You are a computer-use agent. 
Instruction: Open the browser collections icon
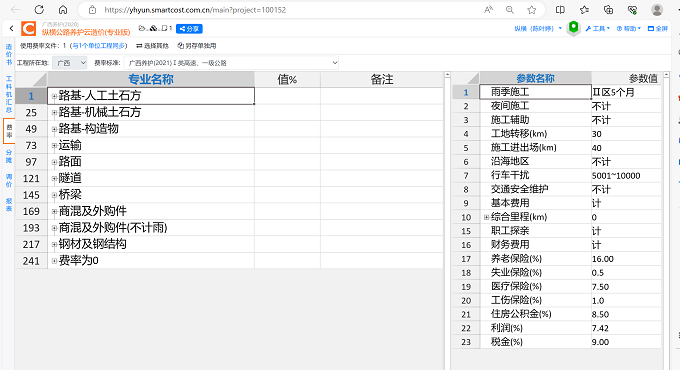608,10
